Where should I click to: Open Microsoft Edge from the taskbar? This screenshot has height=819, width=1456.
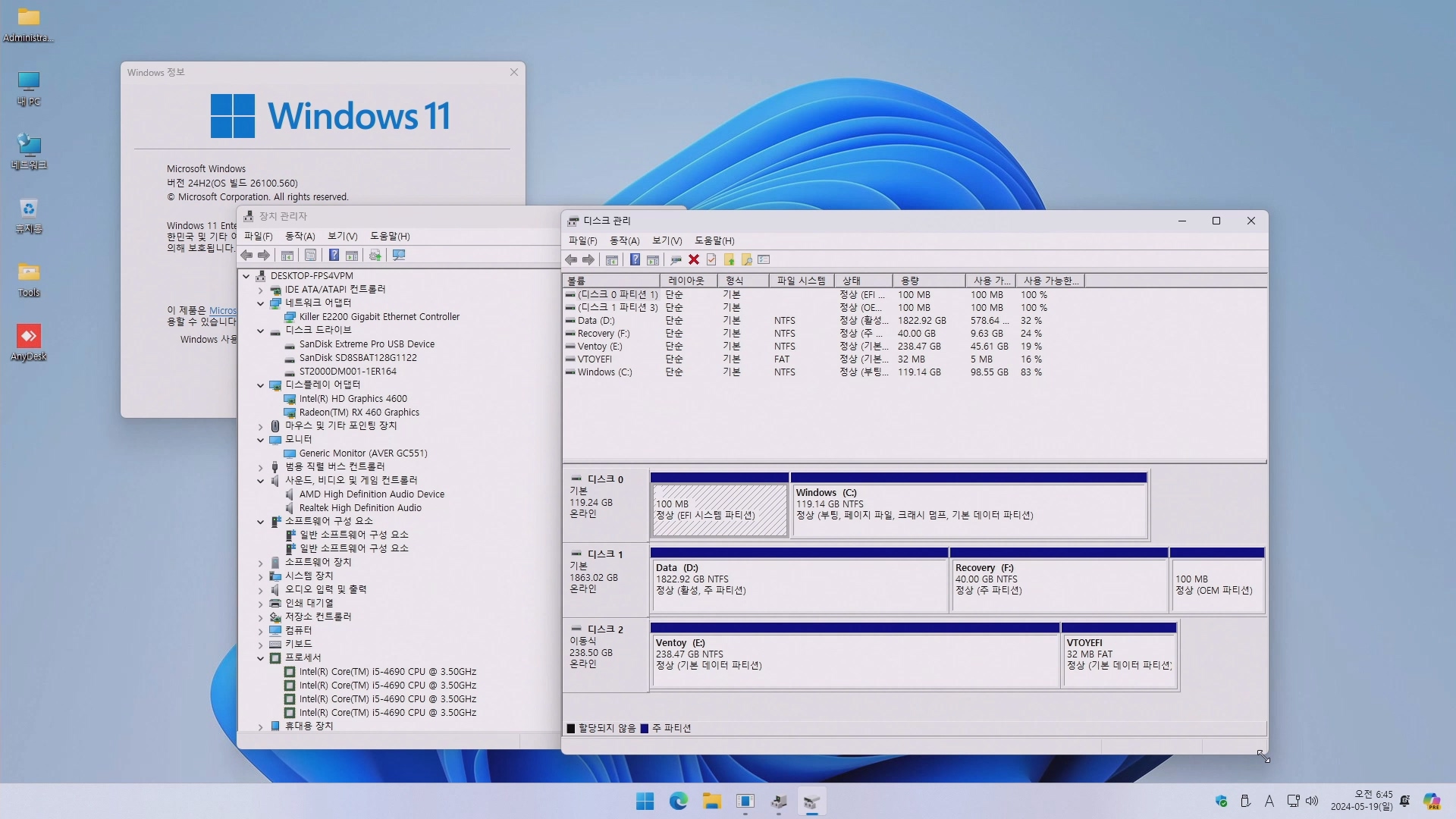pyautogui.click(x=678, y=802)
